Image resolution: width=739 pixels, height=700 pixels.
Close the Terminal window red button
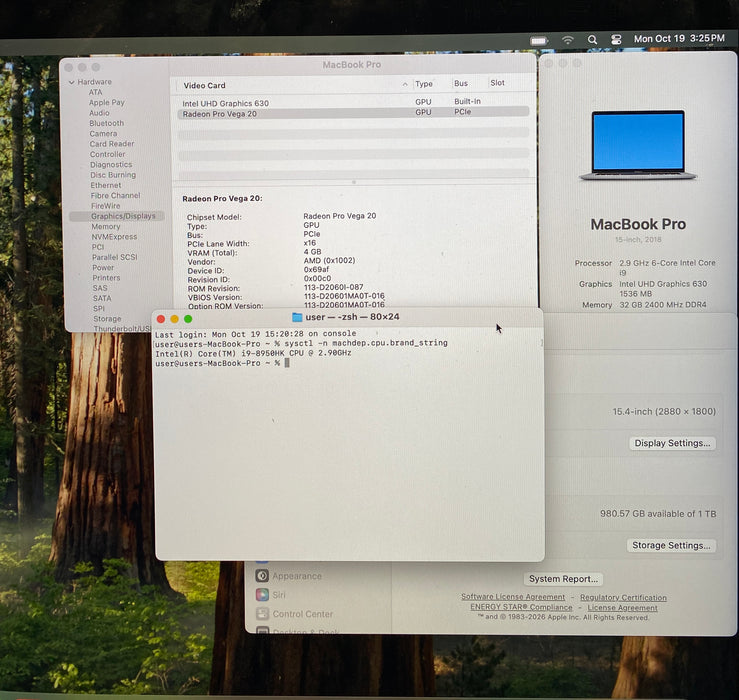pos(161,319)
